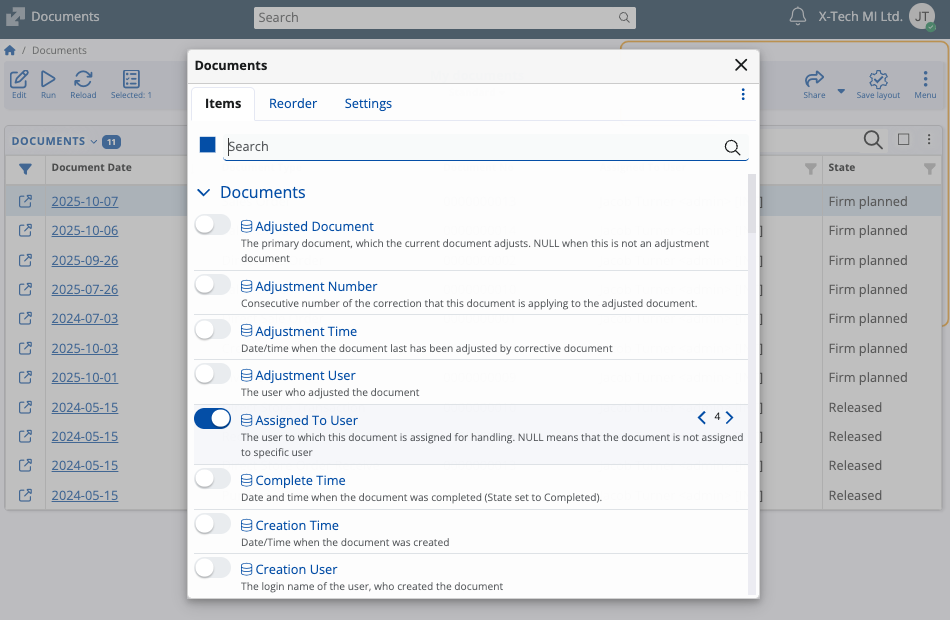Move Assigned To User right with arrow
This screenshot has width=950, height=620.
click(730, 417)
